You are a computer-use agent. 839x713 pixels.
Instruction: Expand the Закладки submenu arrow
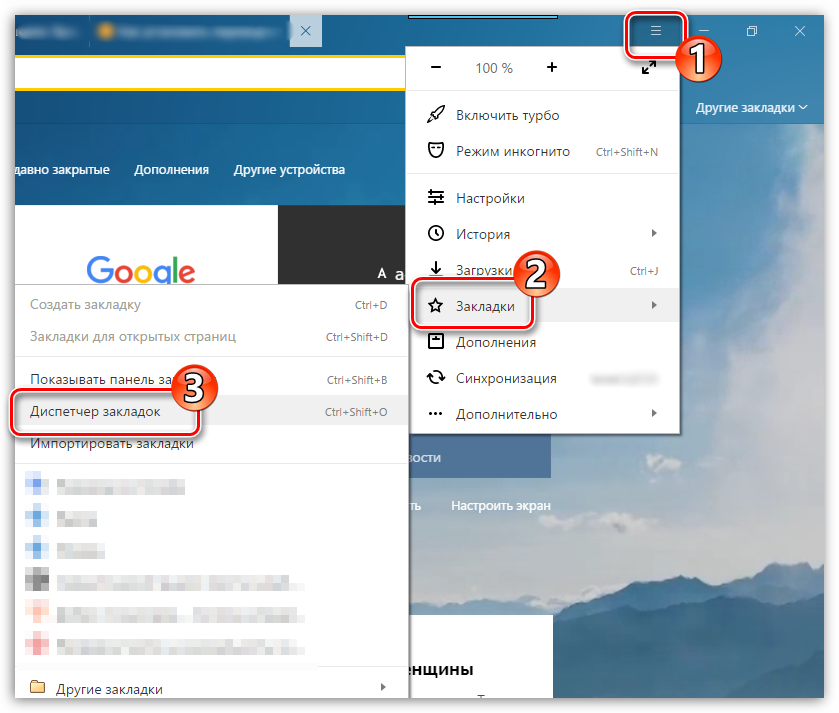tap(654, 305)
